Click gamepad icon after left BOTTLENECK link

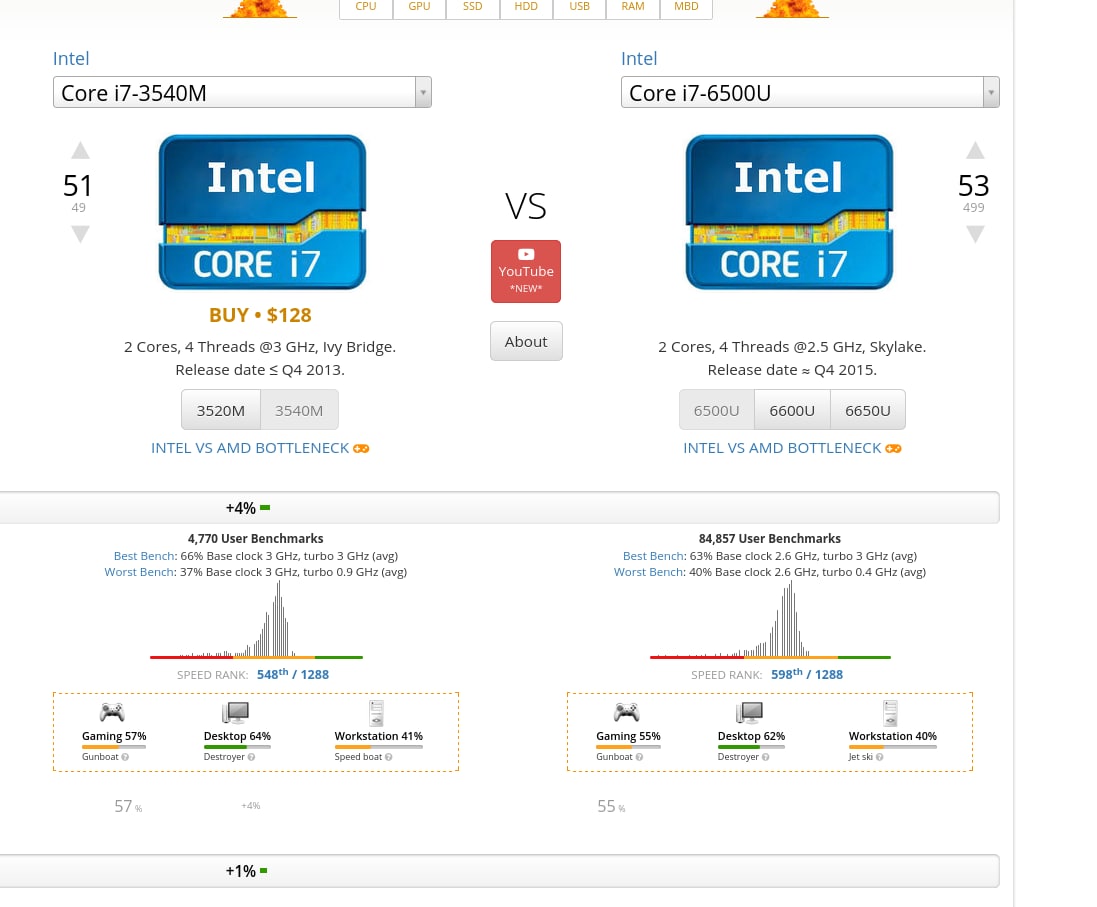[x=361, y=449]
